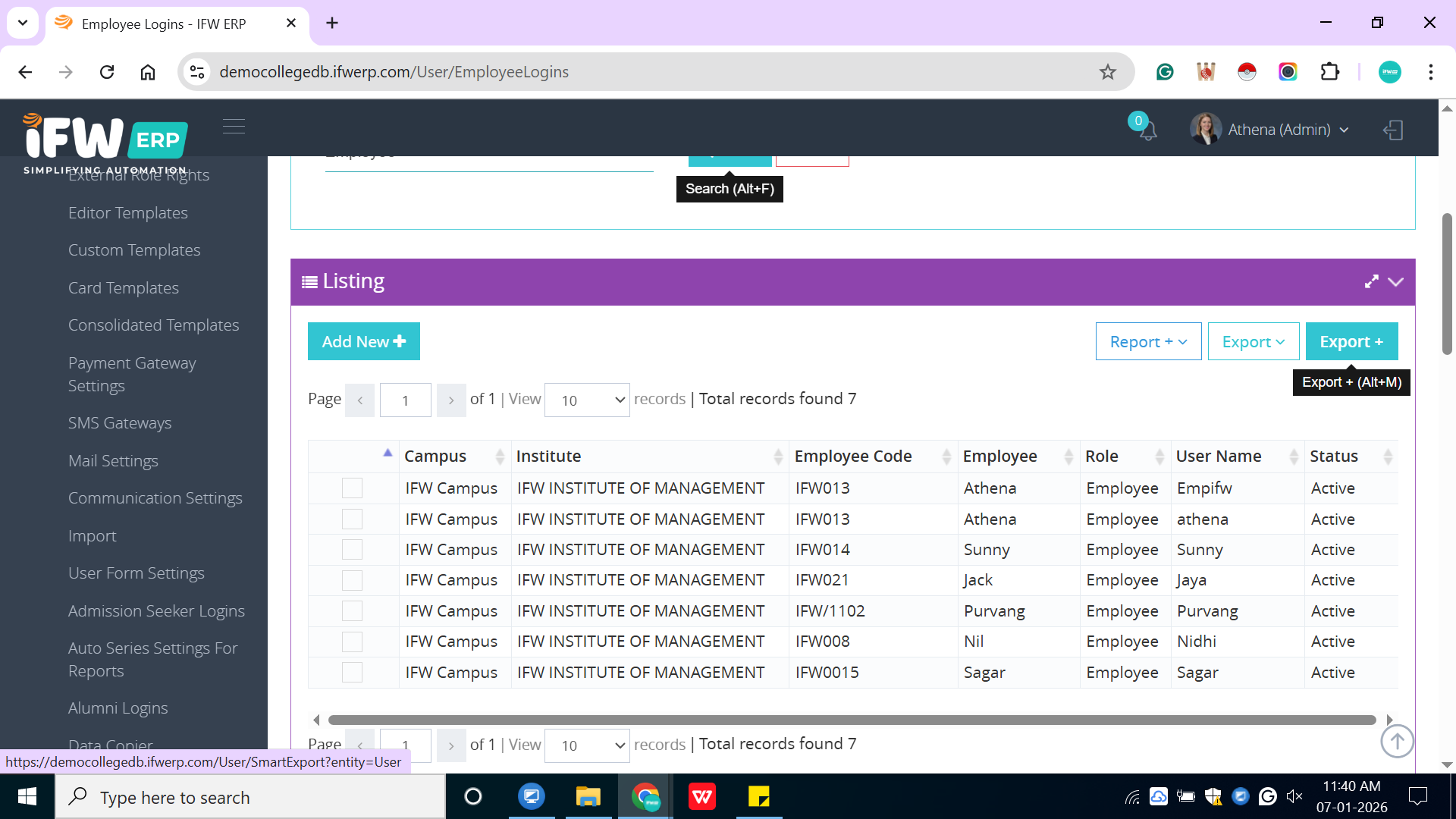
Task: Collapse the Listing panel chevron
Action: pyautogui.click(x=1395, y=282)
